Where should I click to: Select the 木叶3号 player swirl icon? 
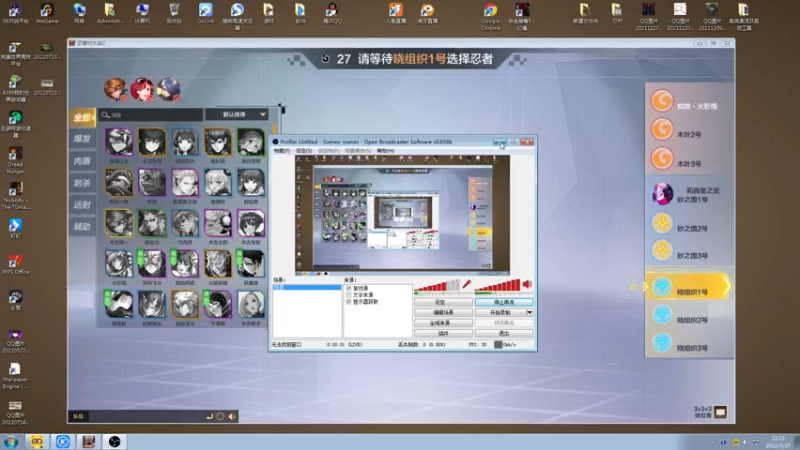pos(662,158)
